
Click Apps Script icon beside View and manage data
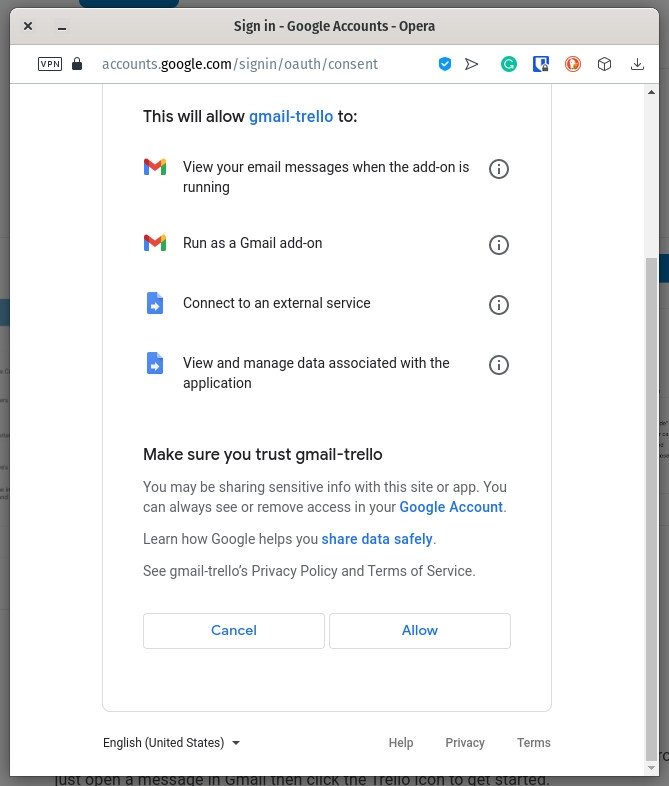pos(155,363)
